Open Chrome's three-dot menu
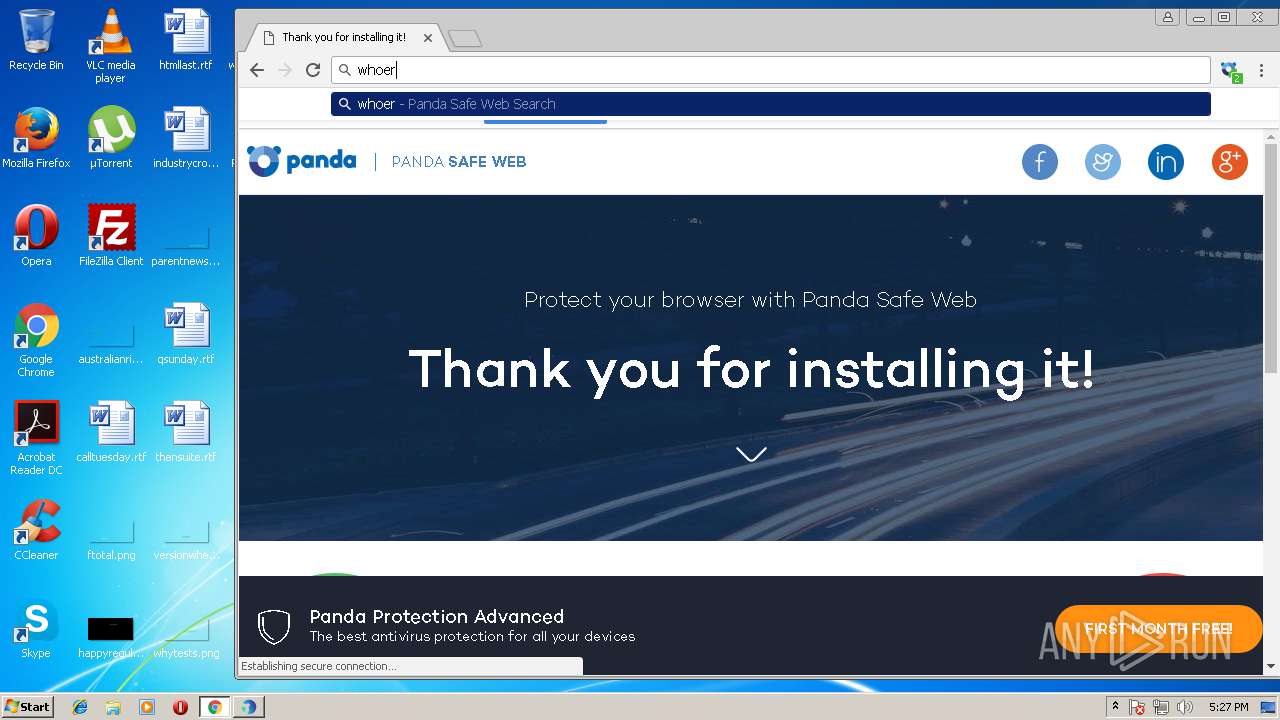 pos(1262,70)
